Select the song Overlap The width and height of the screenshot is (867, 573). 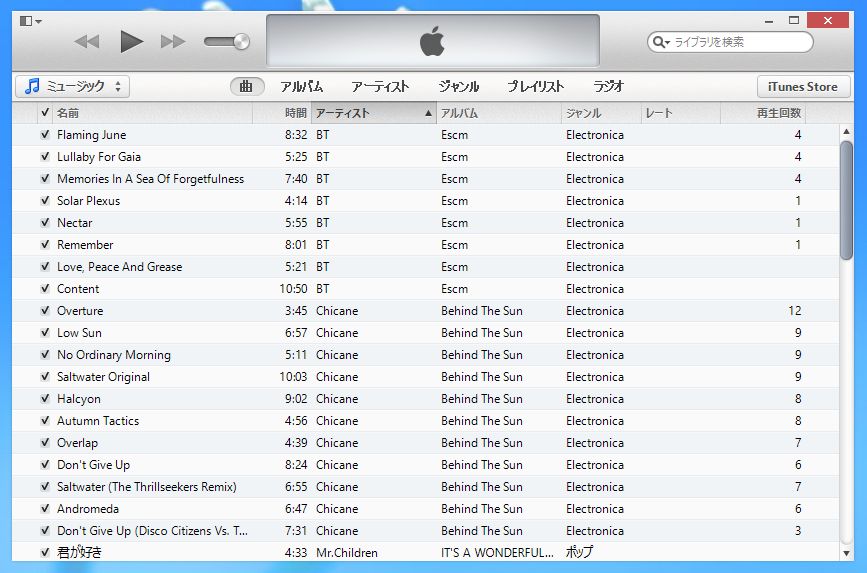pos(77,443)
